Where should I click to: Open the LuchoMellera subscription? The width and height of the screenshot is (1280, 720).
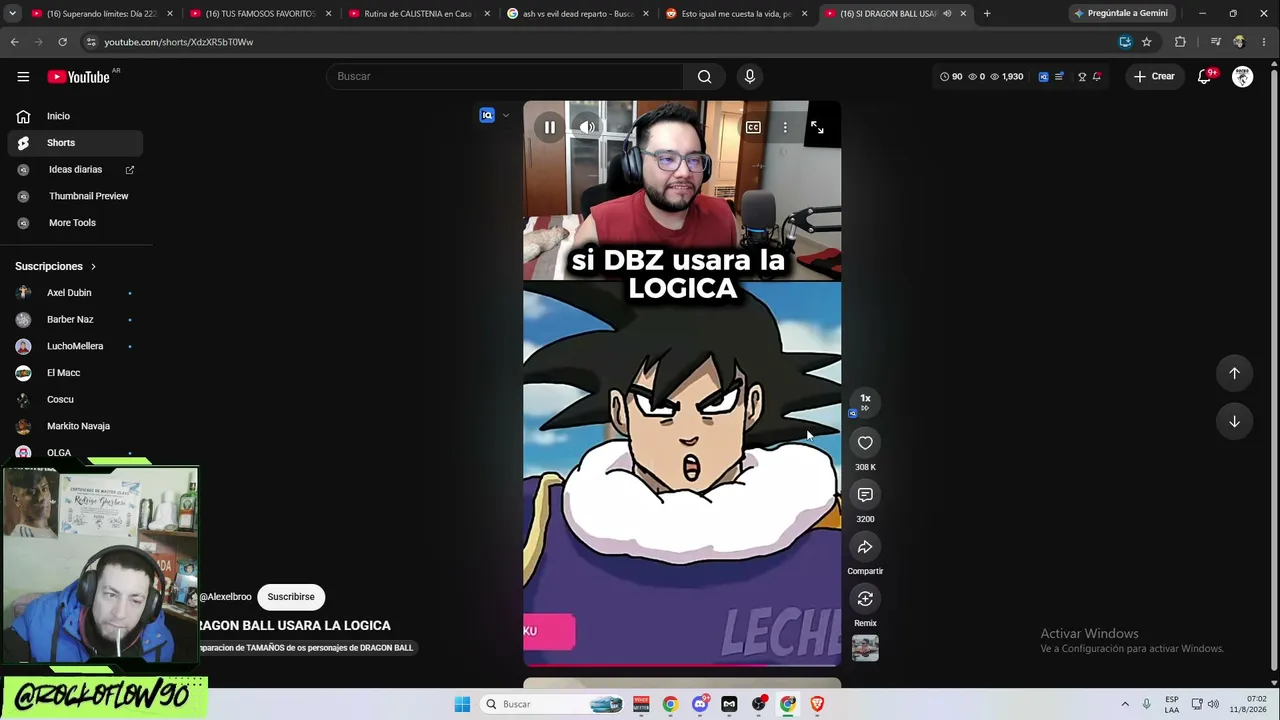coord(75,346)
